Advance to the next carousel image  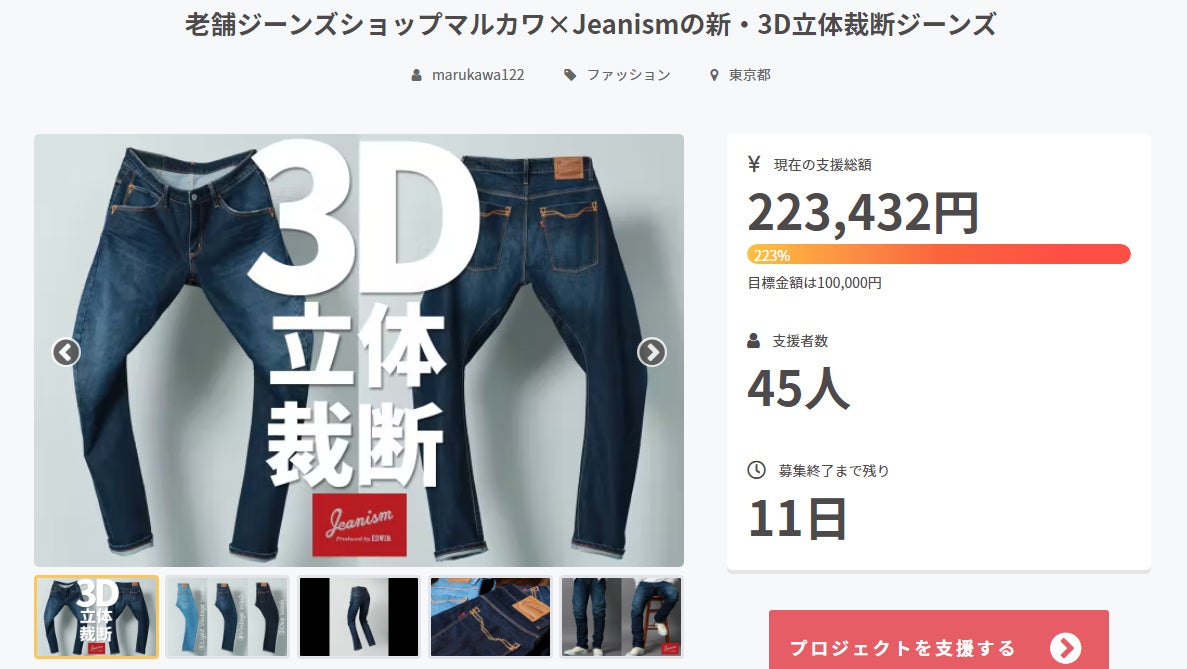[x=652, y=352]
